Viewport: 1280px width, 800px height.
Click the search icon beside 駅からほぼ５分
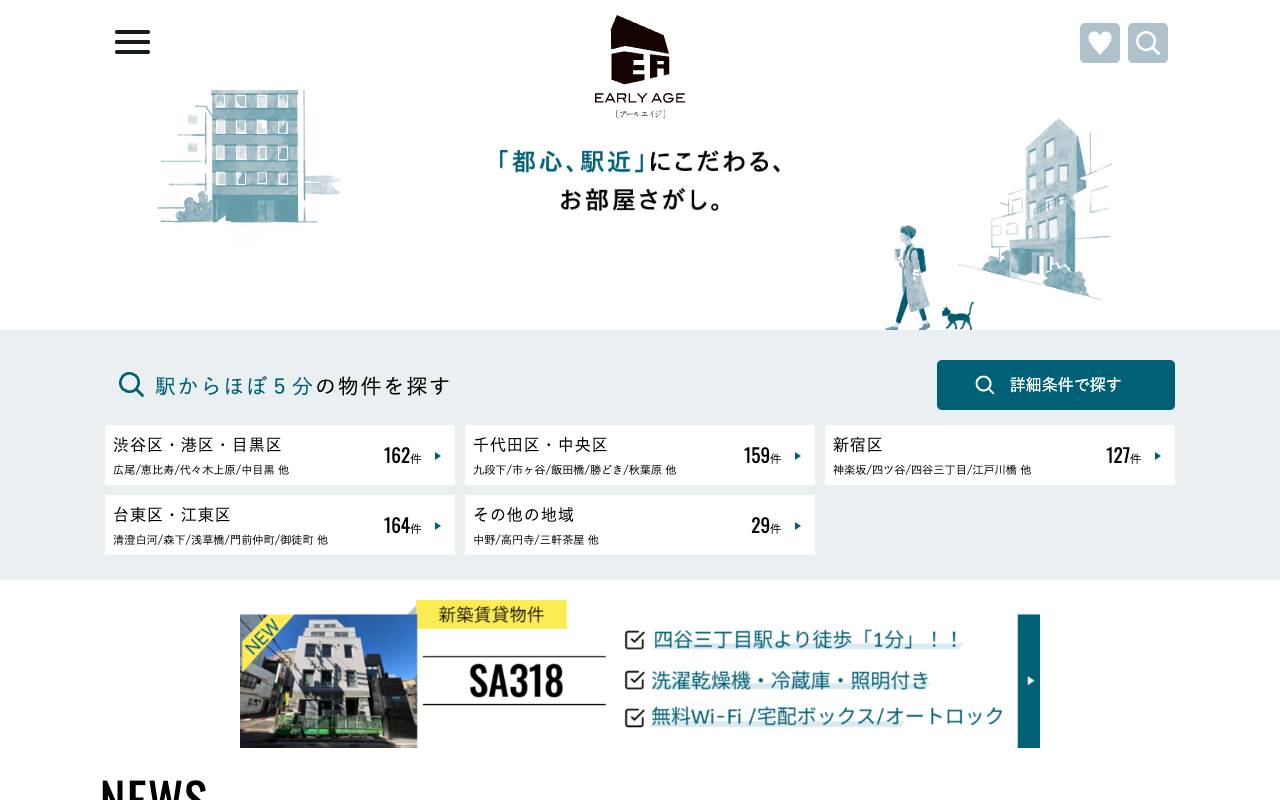click(131, 384)
